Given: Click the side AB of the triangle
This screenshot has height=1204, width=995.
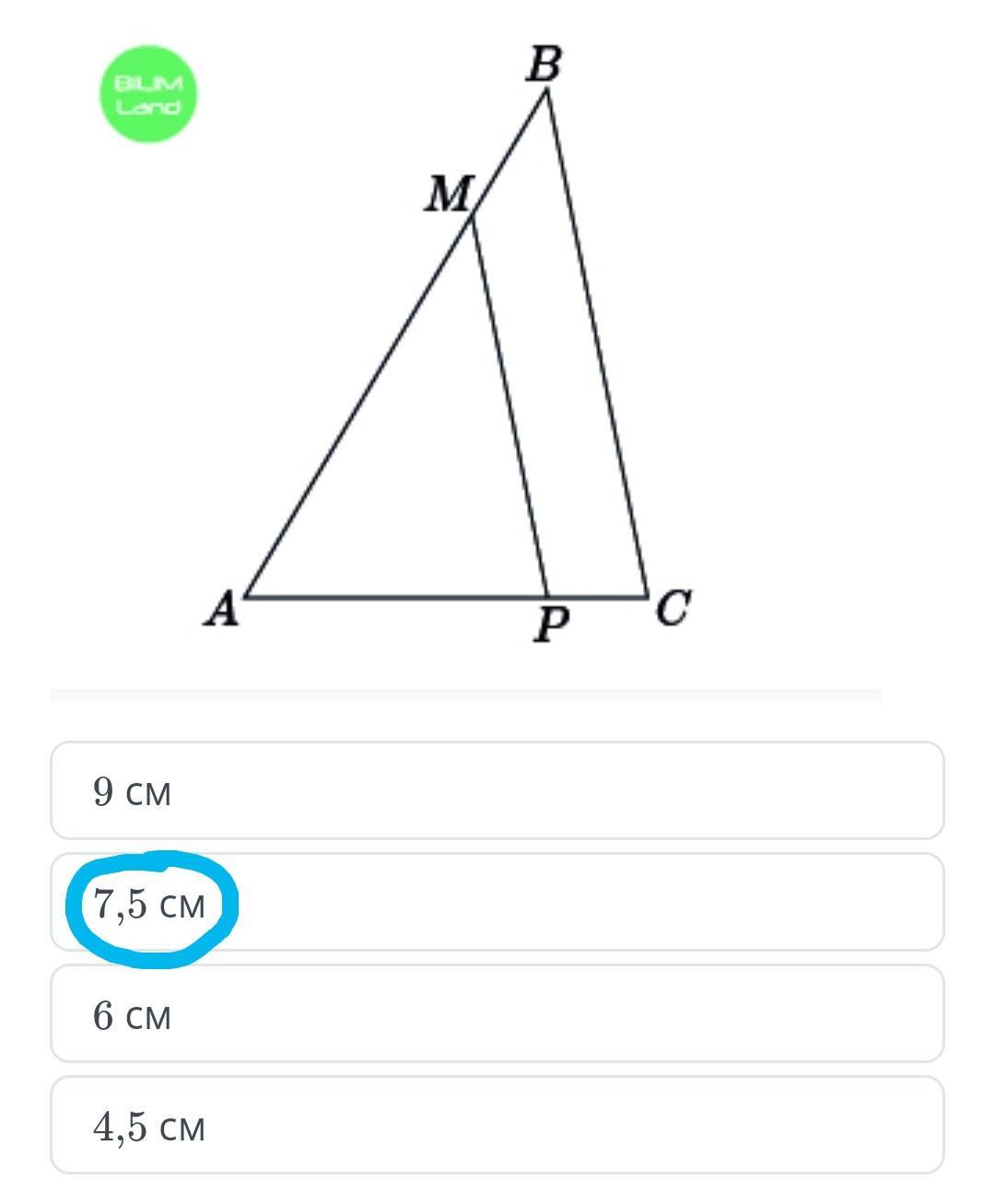Looking at the screenshot, I should tap(396, 345).
